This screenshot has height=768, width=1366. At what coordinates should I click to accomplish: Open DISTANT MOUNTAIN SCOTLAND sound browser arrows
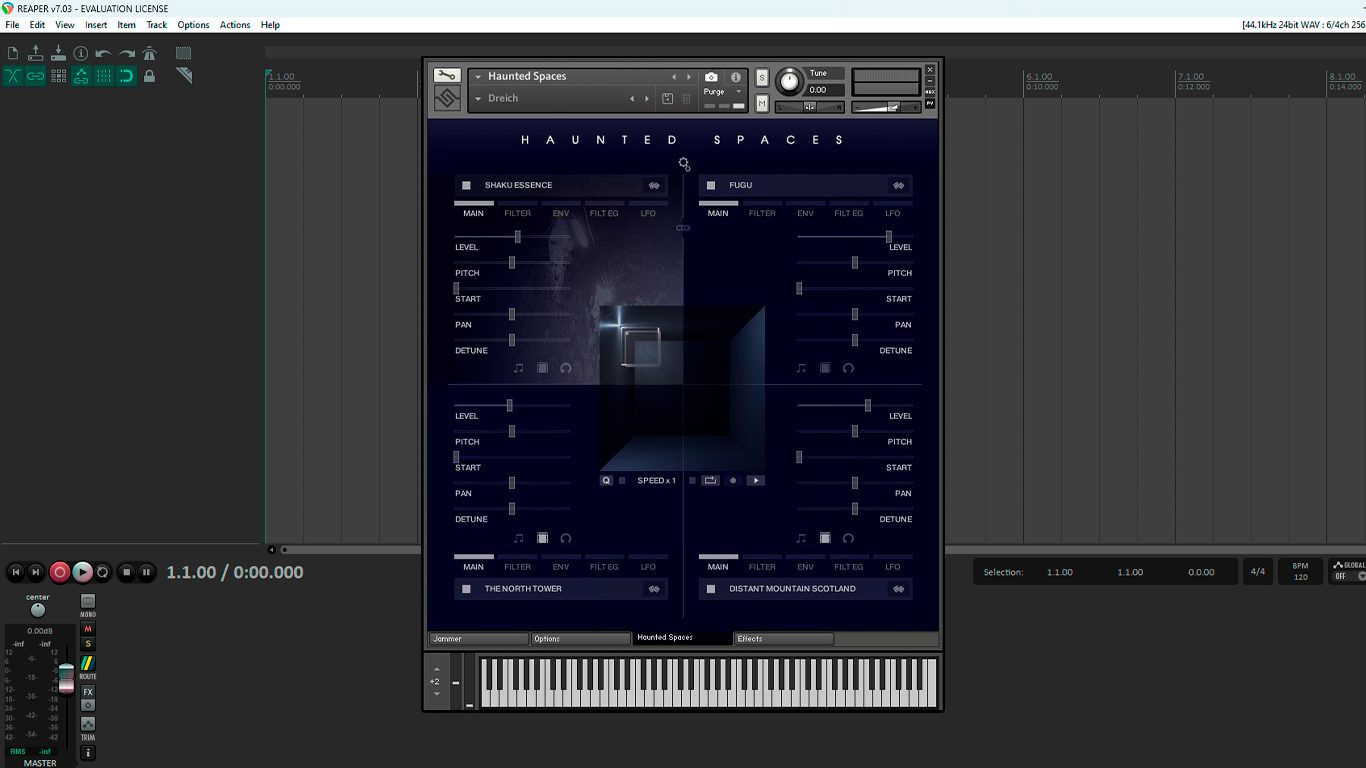point(898,589)
